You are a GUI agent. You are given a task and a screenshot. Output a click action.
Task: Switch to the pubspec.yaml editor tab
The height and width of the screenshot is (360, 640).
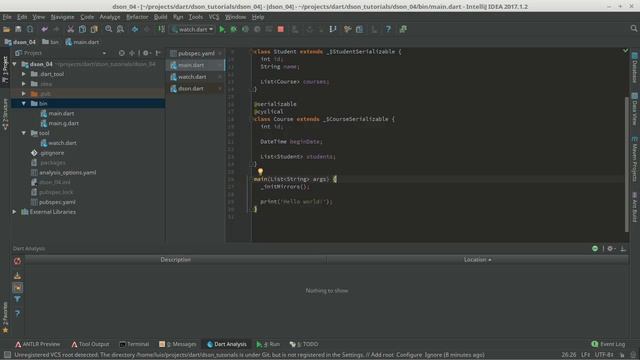[196, 53]
